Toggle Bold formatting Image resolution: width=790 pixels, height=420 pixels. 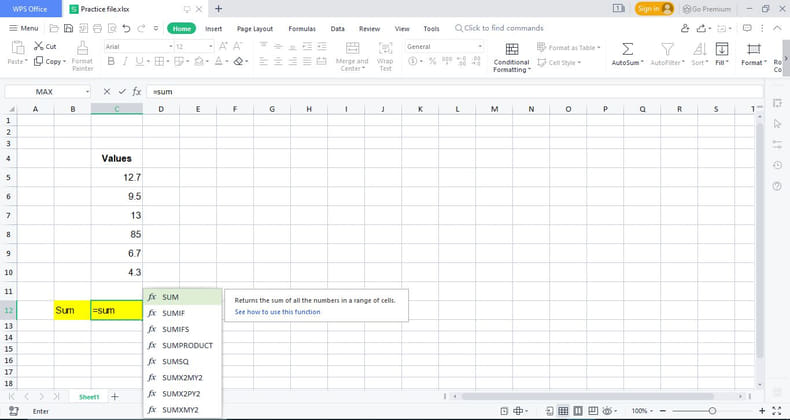pos(111,61)
